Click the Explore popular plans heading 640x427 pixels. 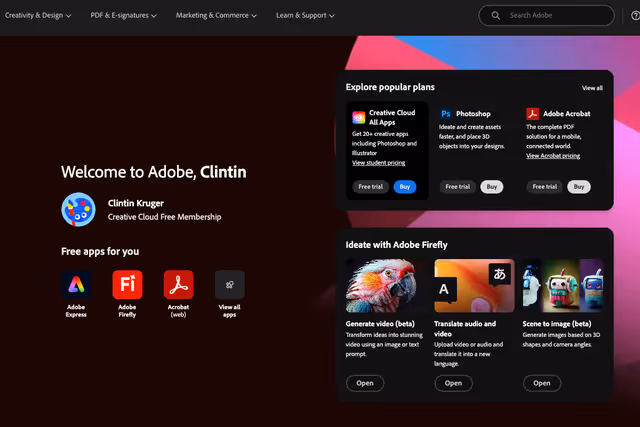point(390,87)
